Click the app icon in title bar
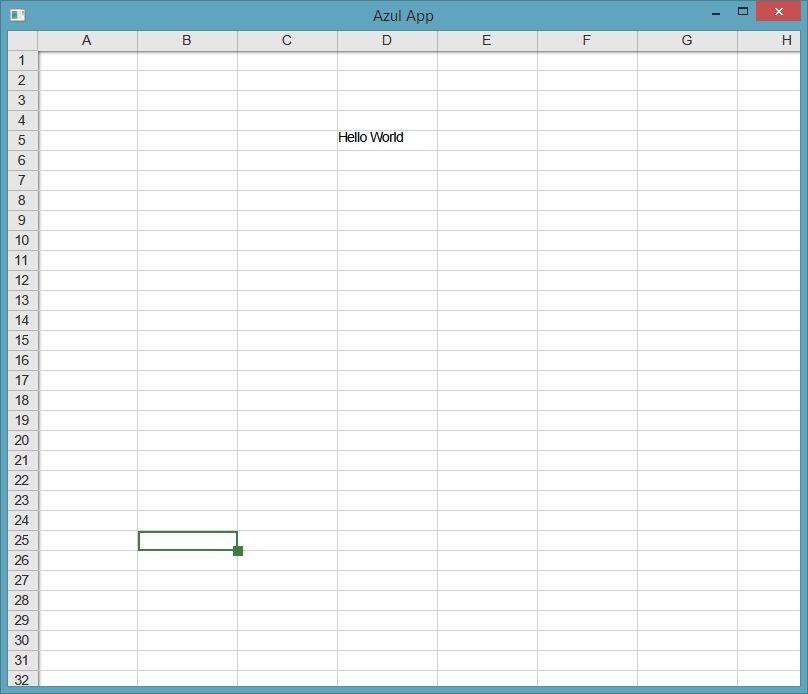This screenshot has height=694, width=808. point(17,15)
